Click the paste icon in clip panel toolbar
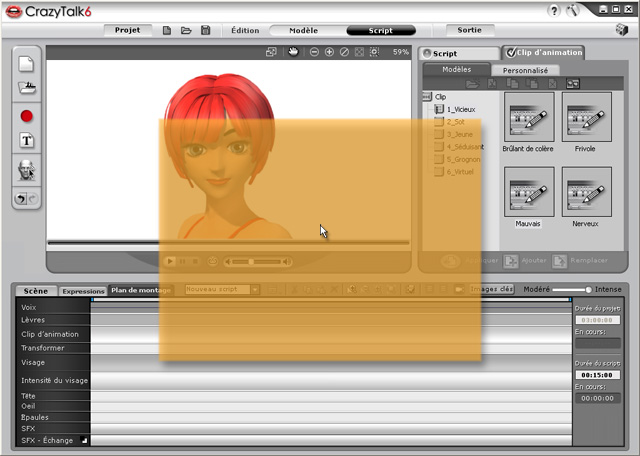The height and width of the screenshot is (456, 640). pos(531,84)
